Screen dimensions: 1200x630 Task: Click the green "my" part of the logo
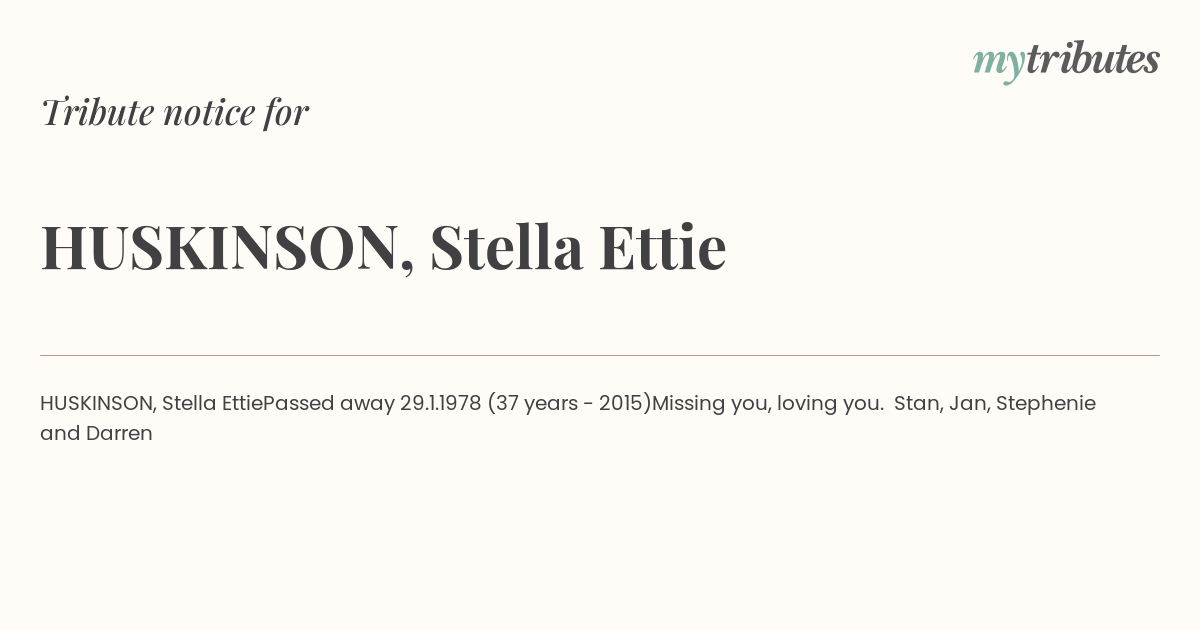point(998,65)
